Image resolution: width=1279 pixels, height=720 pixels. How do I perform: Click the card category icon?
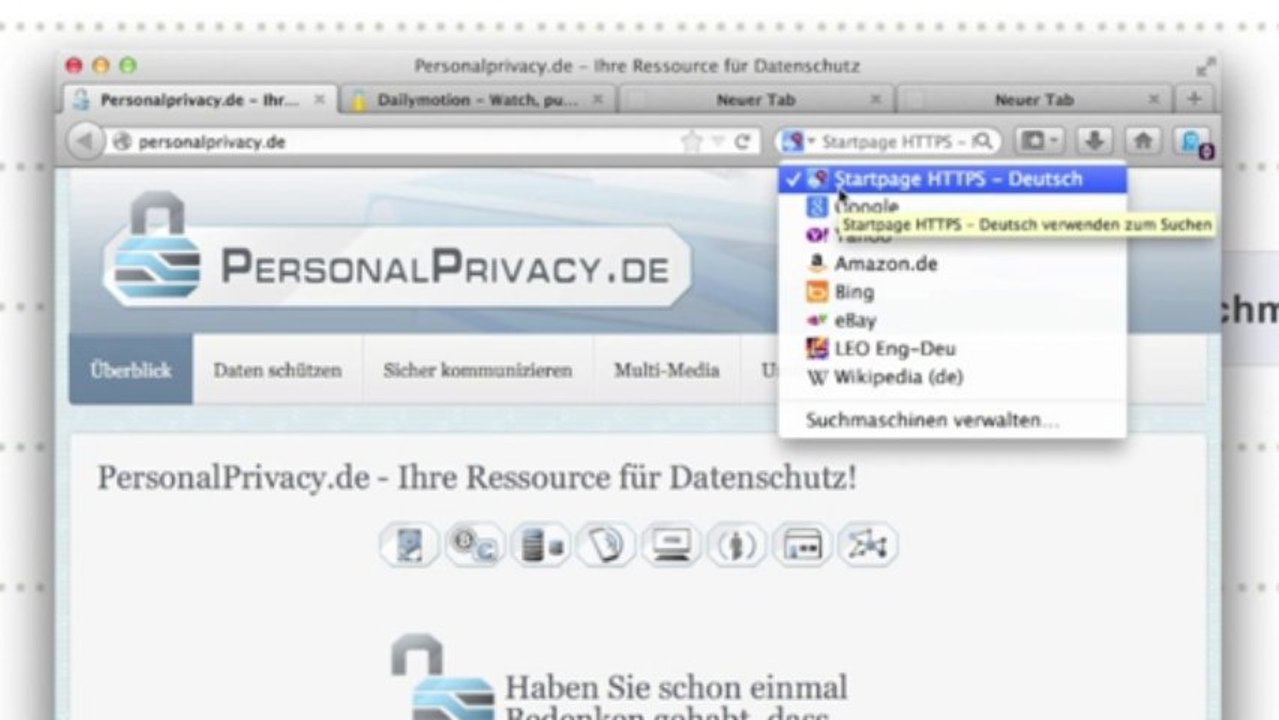pos(802,545)
